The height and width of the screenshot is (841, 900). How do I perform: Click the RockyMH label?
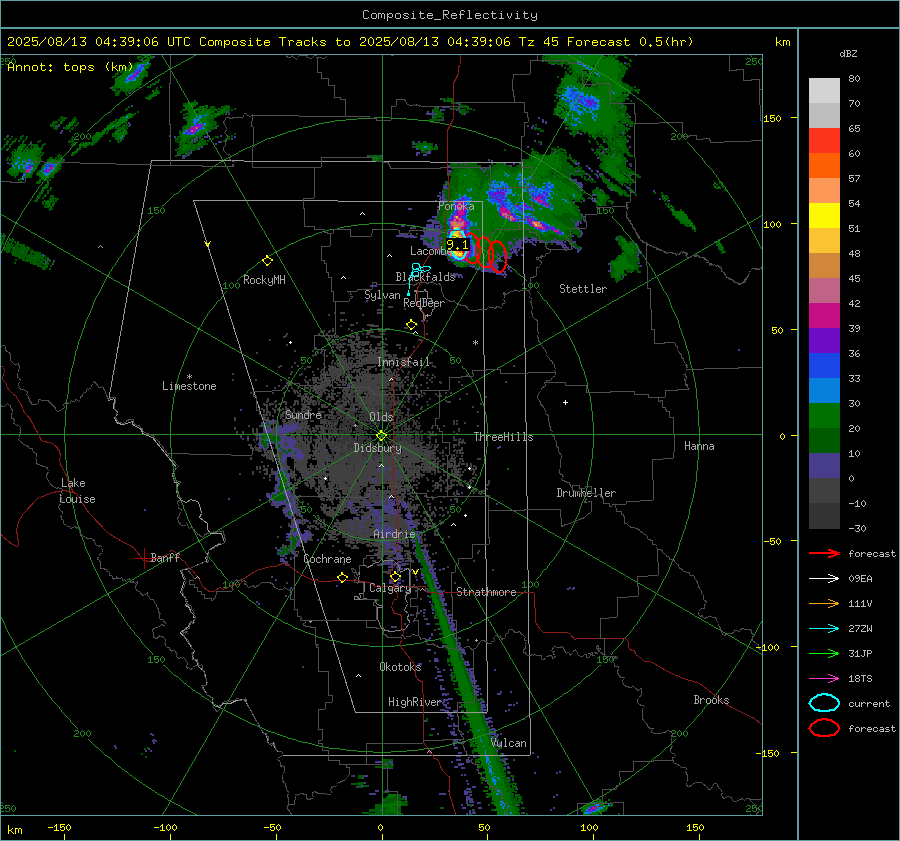tap(264, 280)
